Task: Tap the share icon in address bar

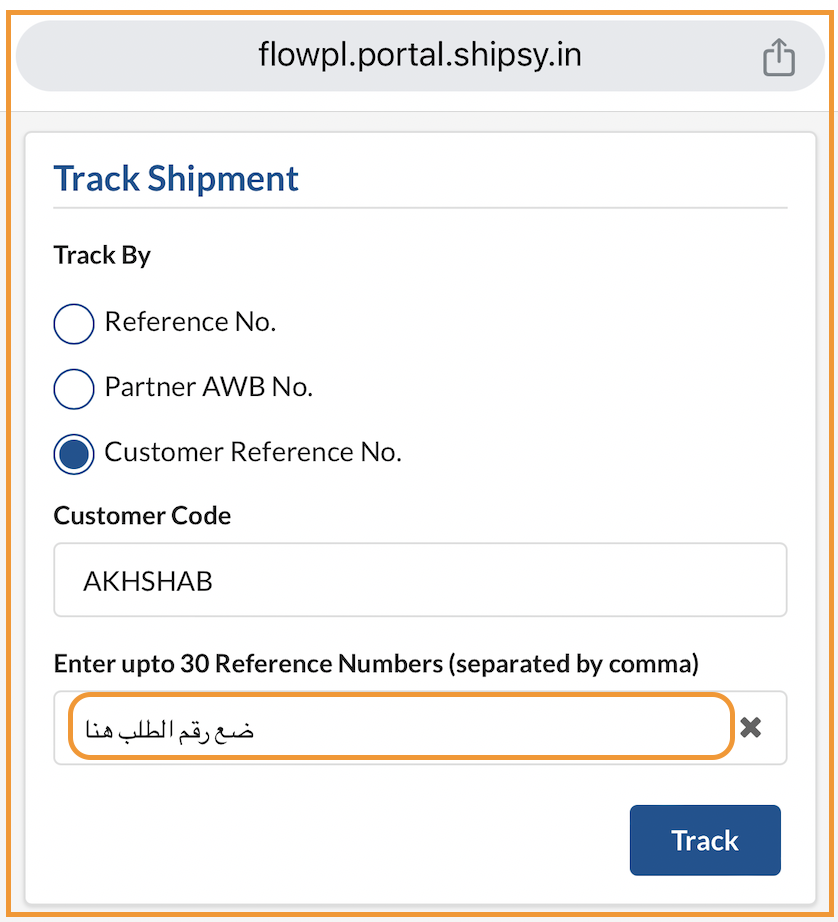Action: coord(778,58)
